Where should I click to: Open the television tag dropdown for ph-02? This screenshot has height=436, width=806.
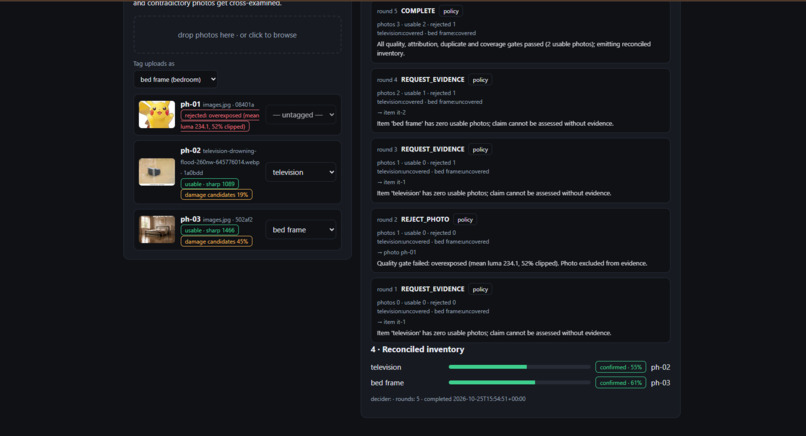pyautogui.click(x=301, y=172)
